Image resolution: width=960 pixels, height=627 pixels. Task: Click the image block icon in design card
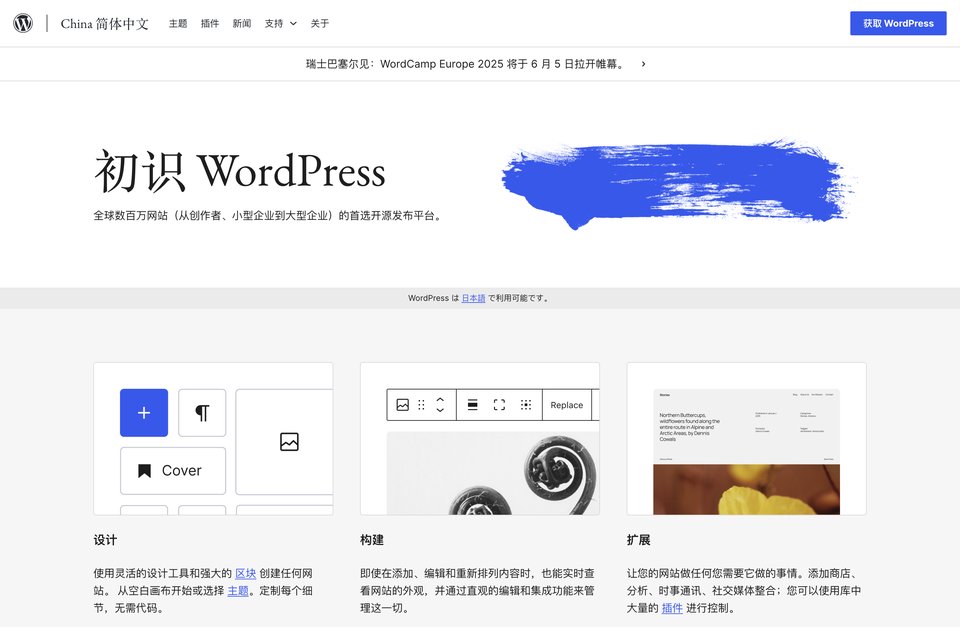pos(289,441)
